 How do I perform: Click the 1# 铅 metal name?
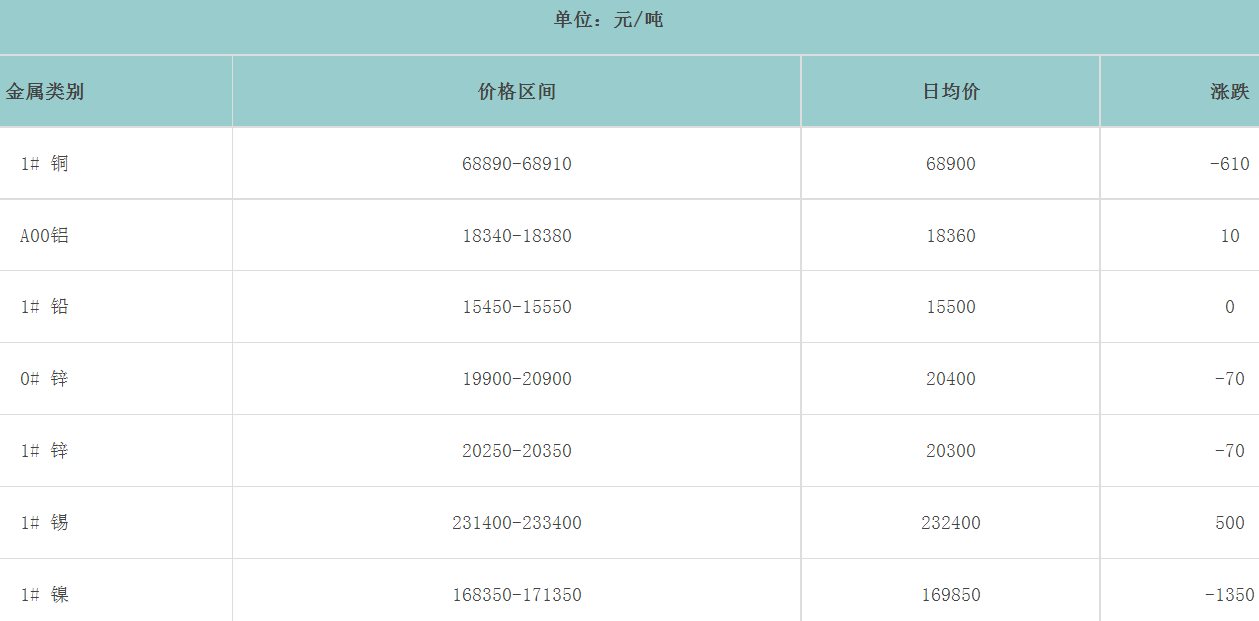point(45,307)
